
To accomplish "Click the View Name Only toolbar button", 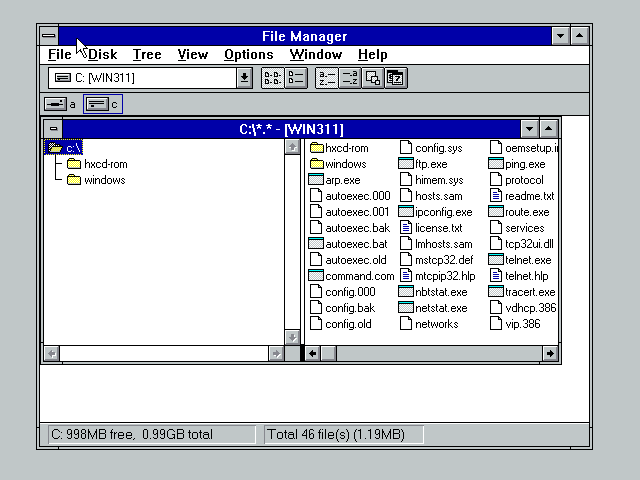I will tap(272, 78).
